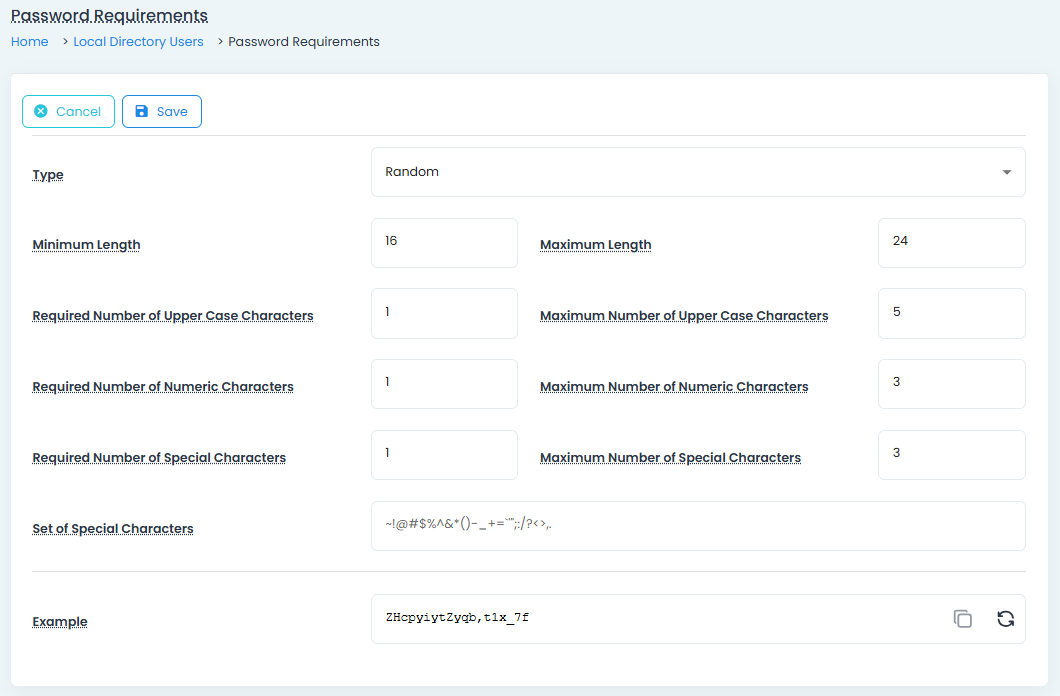Copy the example password to clipboard

point(962,619)
